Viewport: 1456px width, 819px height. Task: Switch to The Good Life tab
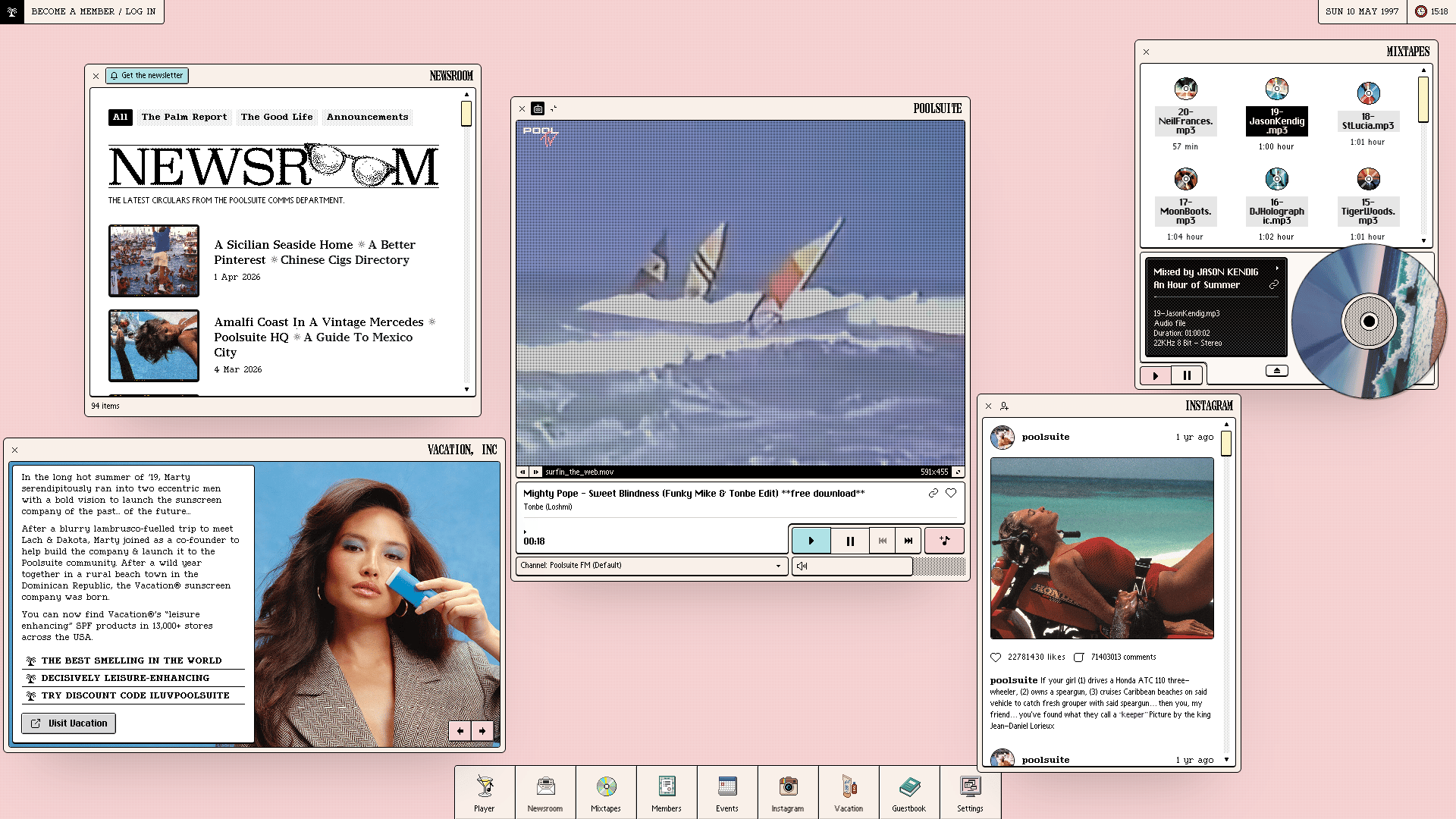coord(277,117)
